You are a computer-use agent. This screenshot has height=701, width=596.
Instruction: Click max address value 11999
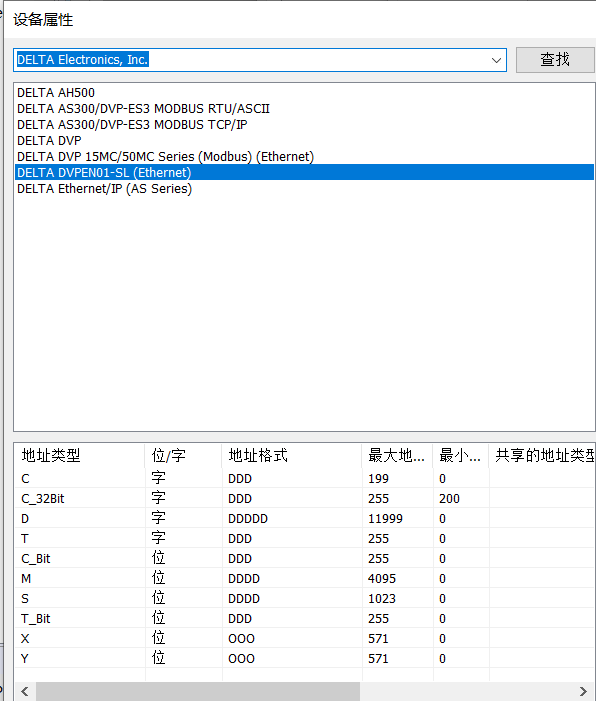(x=385, y=519)
